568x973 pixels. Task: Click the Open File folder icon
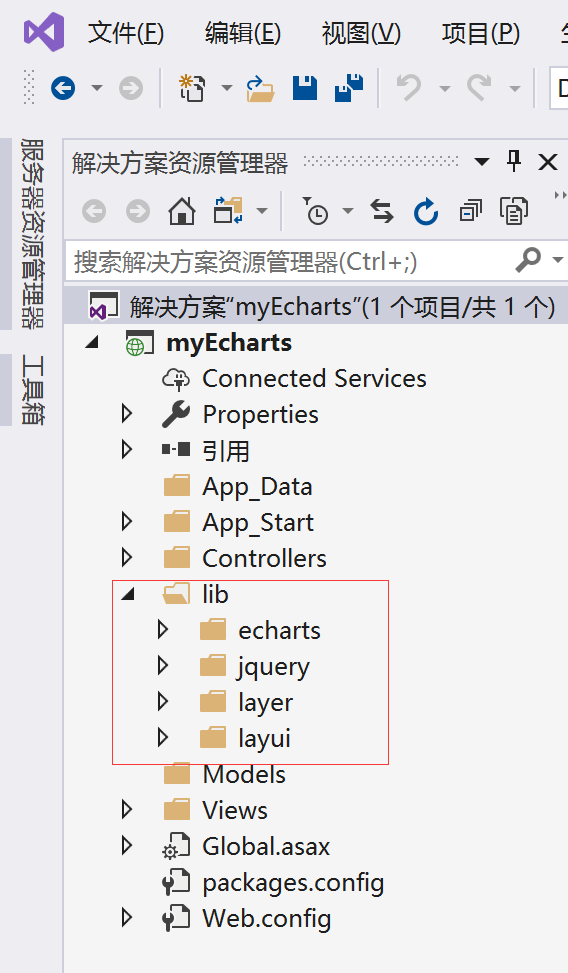click(260, 88)
